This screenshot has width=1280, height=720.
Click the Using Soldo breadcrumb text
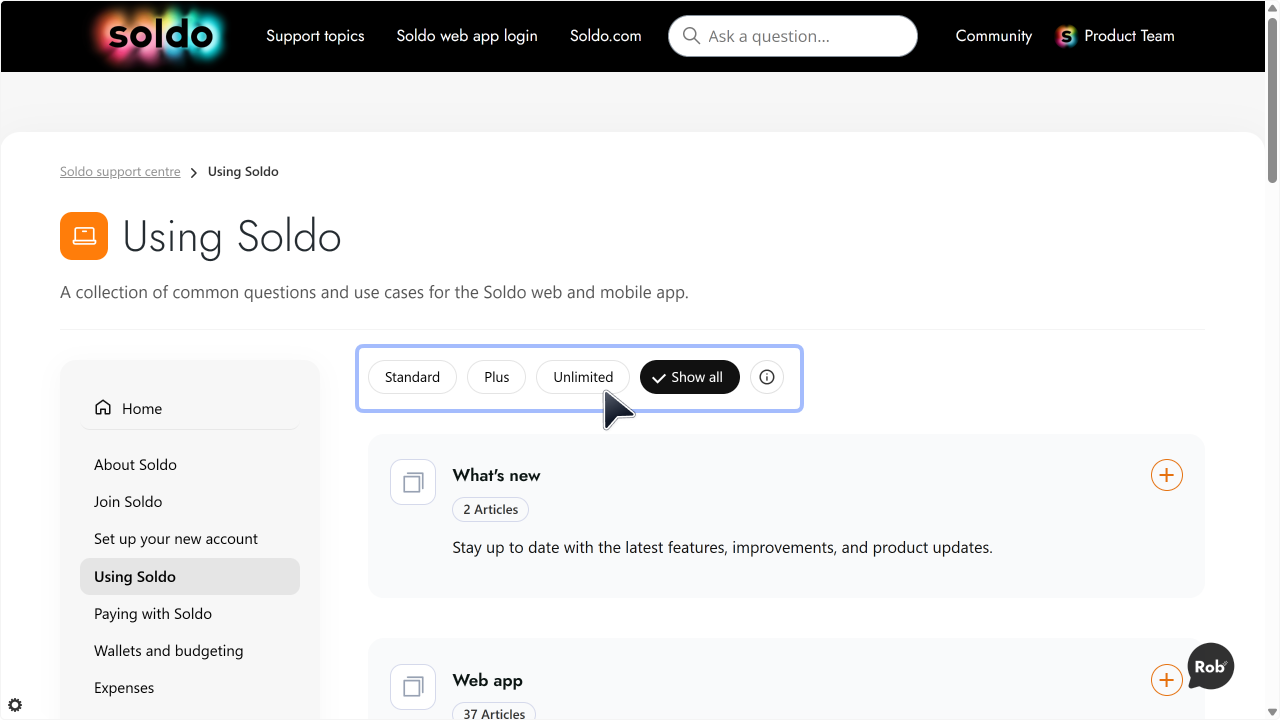point(243,172)
